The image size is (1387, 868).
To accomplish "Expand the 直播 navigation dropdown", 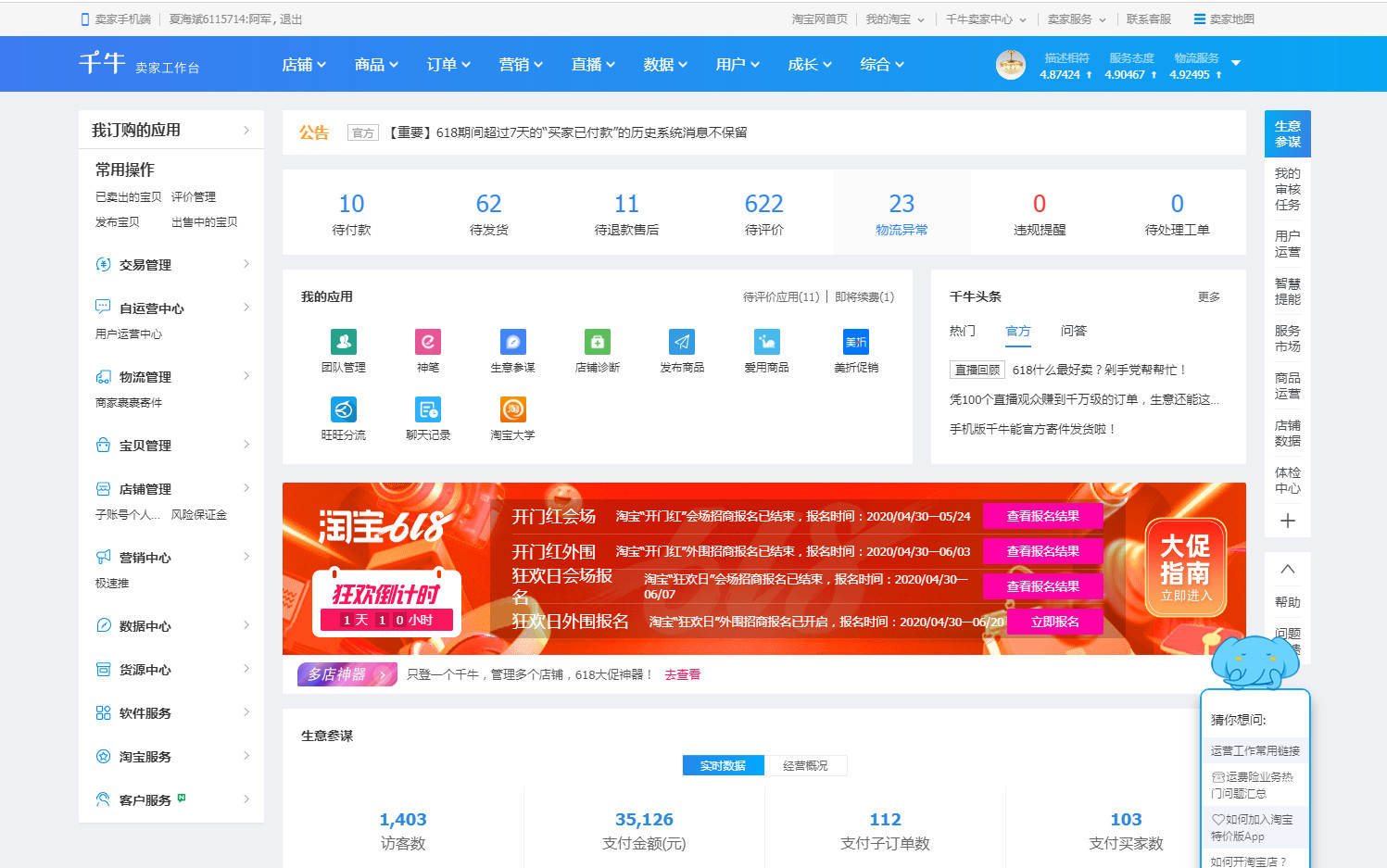I will coord(593,64).
